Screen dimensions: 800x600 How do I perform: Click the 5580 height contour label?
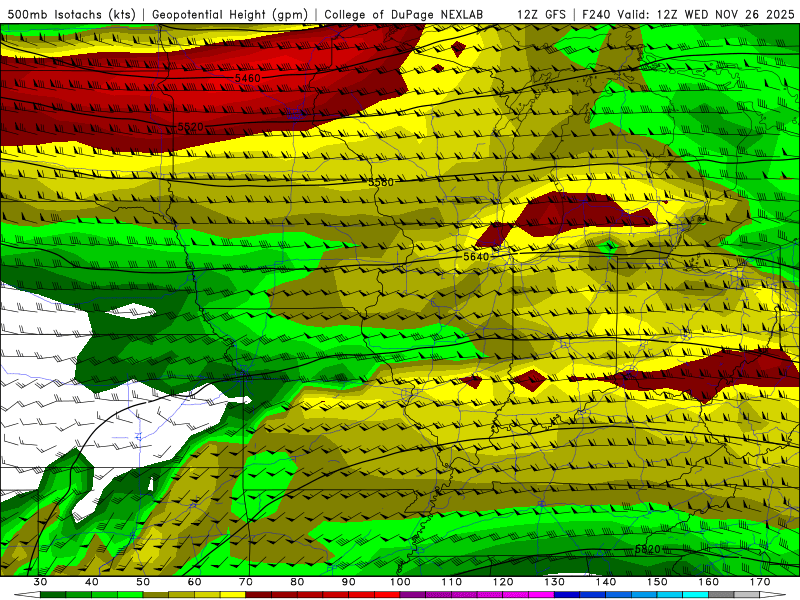click(x=381, y=182)
